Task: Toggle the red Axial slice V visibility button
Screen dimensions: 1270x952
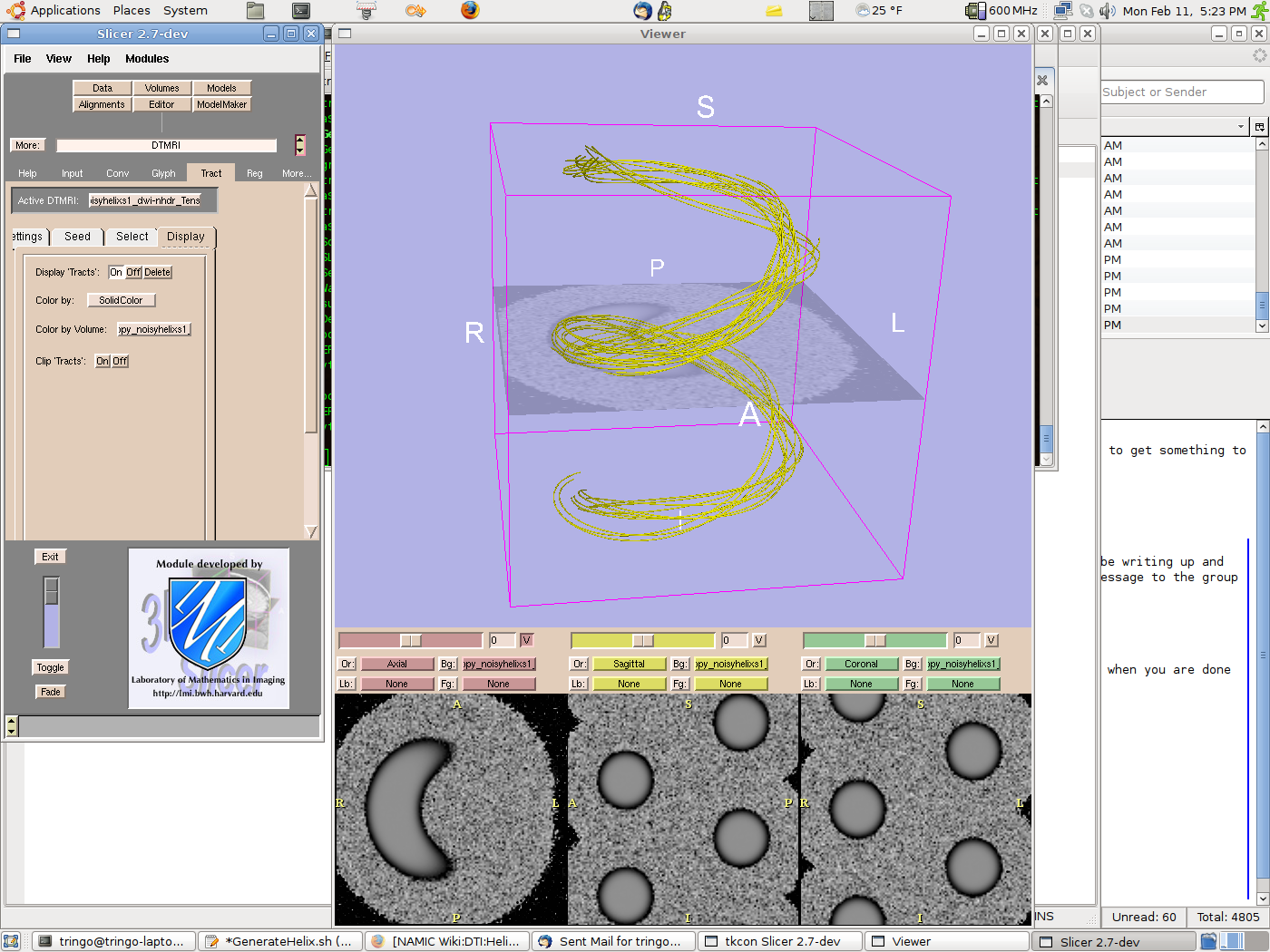Action: [526, 640]
